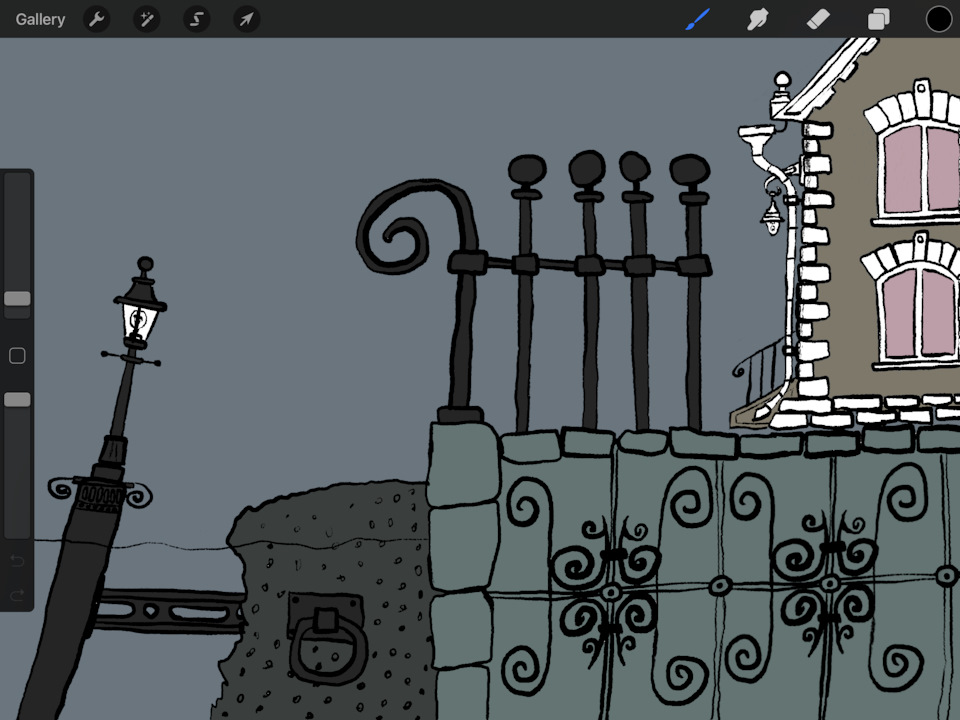The image size is (960, 720).
Task: Activate the Selection tool
Action: coord(197,20)
